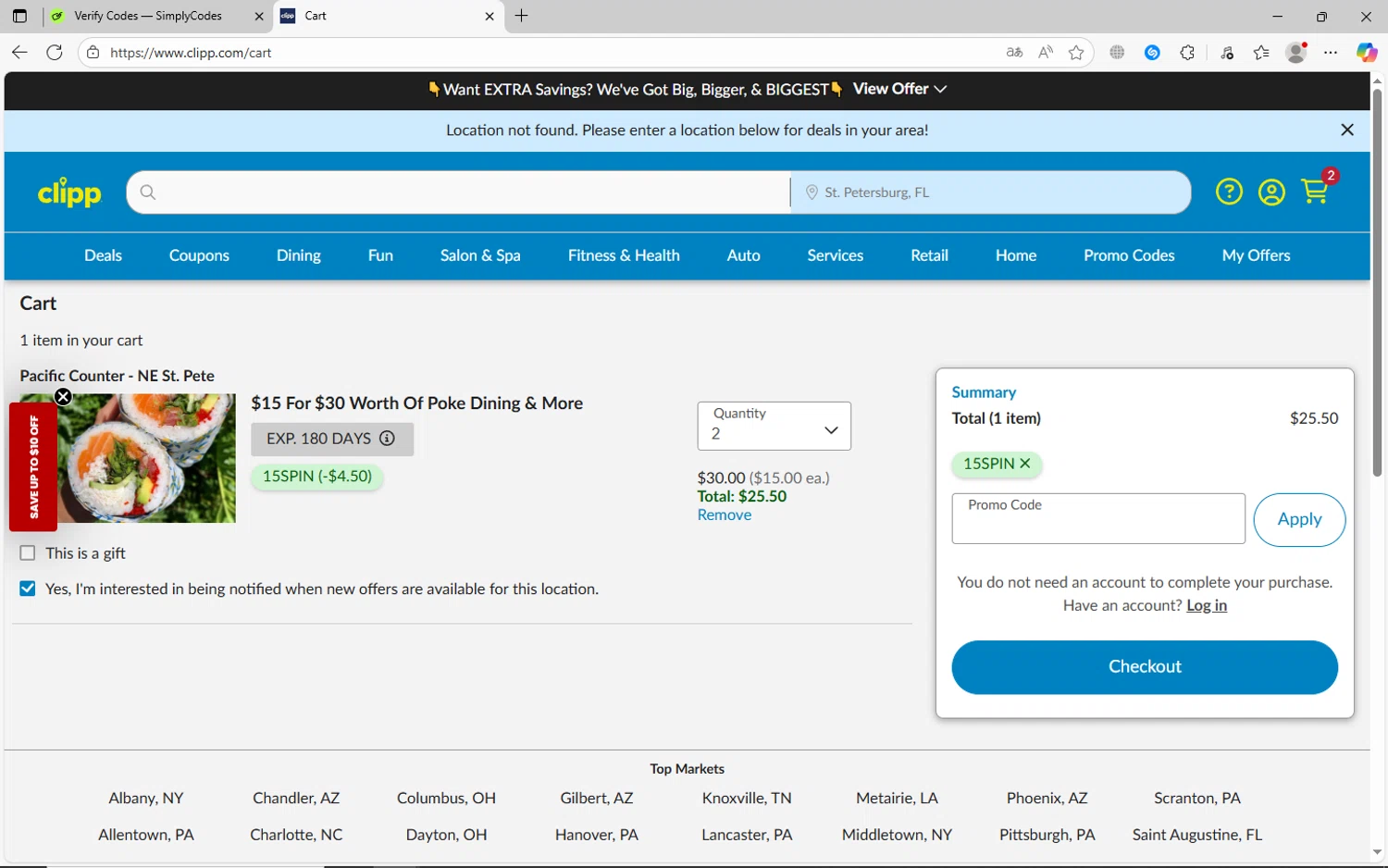Image resolution: width=1388 pixels, height=868 pixels.
Task: Open the Fun category
Action: coord(380,255)
